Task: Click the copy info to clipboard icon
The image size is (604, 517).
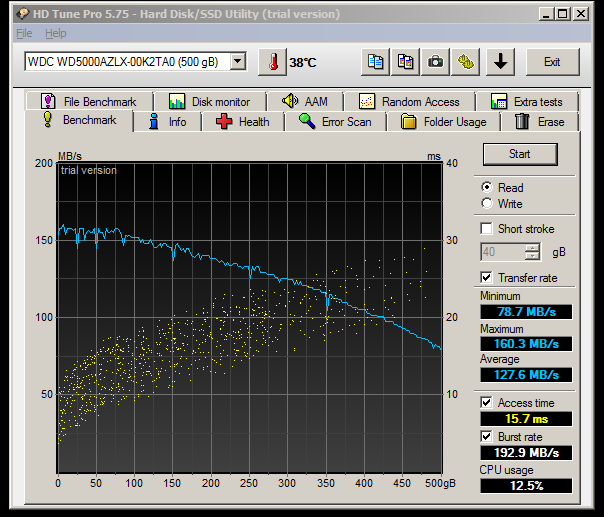Action: [x=375, y=62]
